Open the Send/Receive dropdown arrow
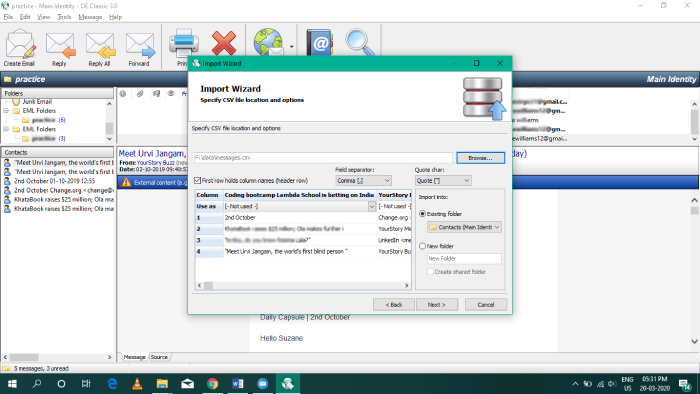The image size is (700, 394). click(292, 46)
